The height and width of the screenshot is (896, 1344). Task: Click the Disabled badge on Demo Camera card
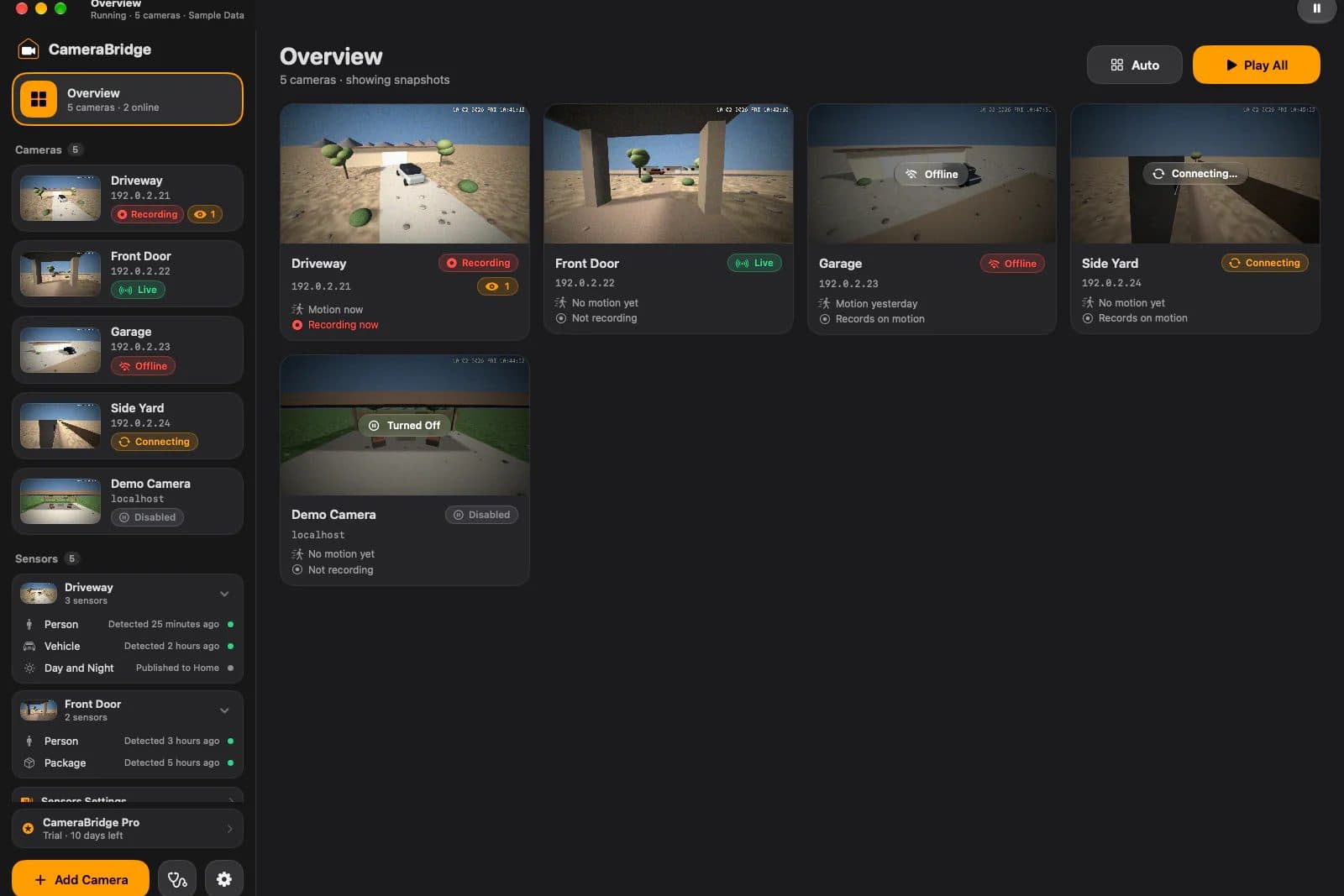481,515
